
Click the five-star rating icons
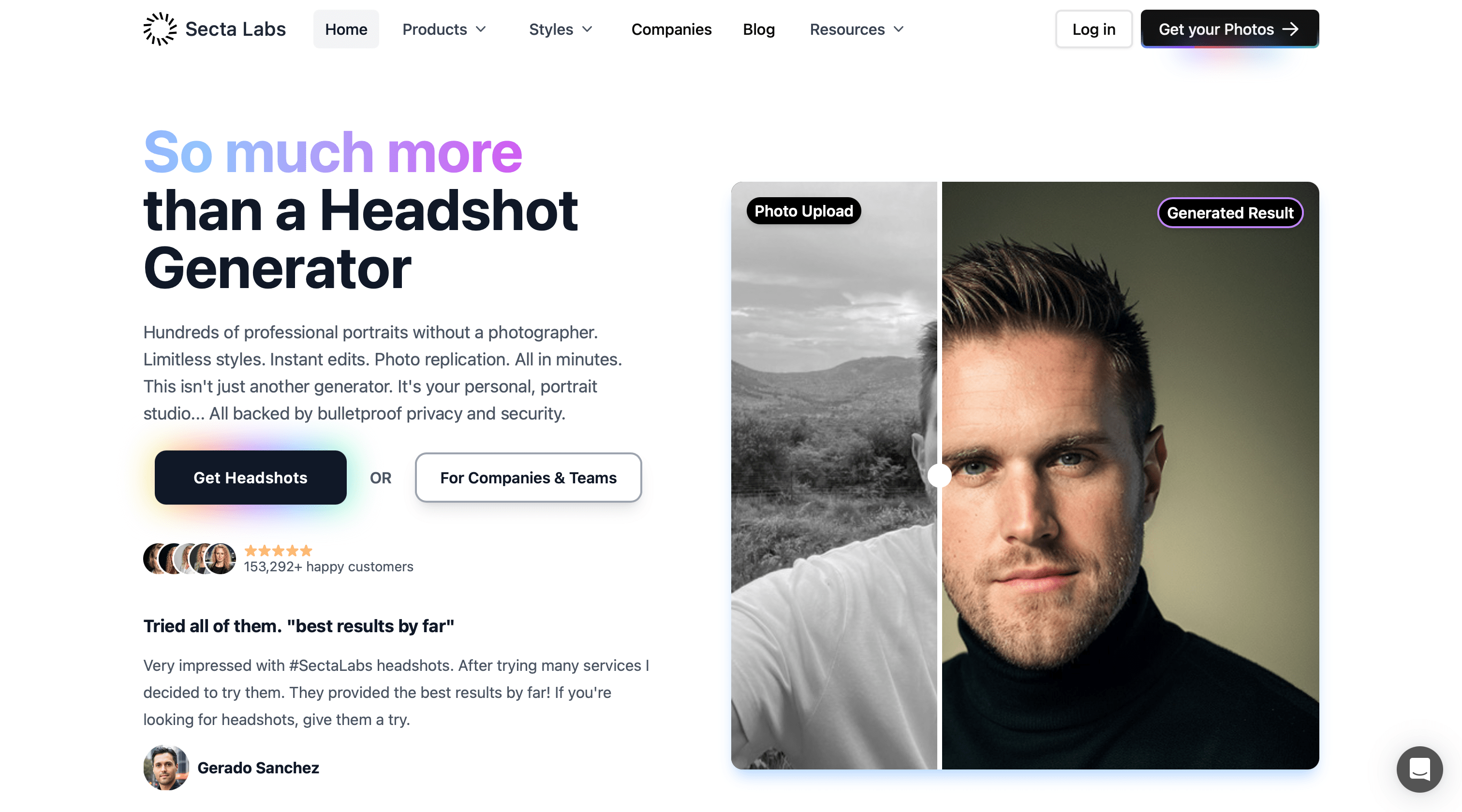(x=278, y=550)
